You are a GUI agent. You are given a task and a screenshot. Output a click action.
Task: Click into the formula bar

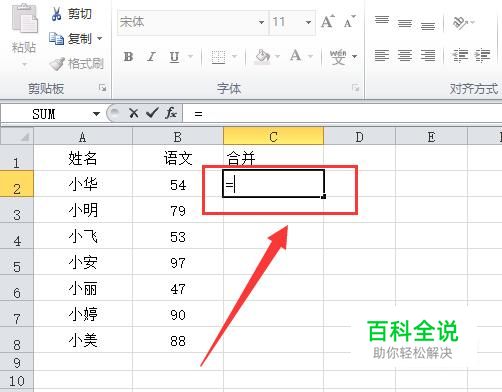click(x=343, y=114)
